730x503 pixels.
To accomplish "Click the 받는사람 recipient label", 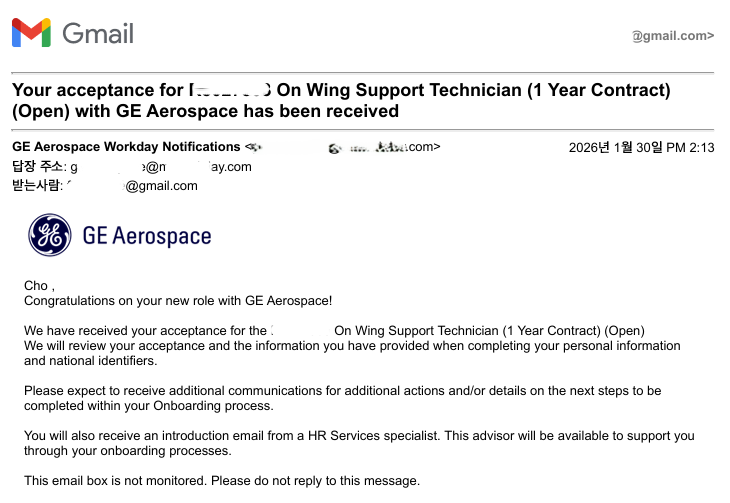I will click(38, 185).
